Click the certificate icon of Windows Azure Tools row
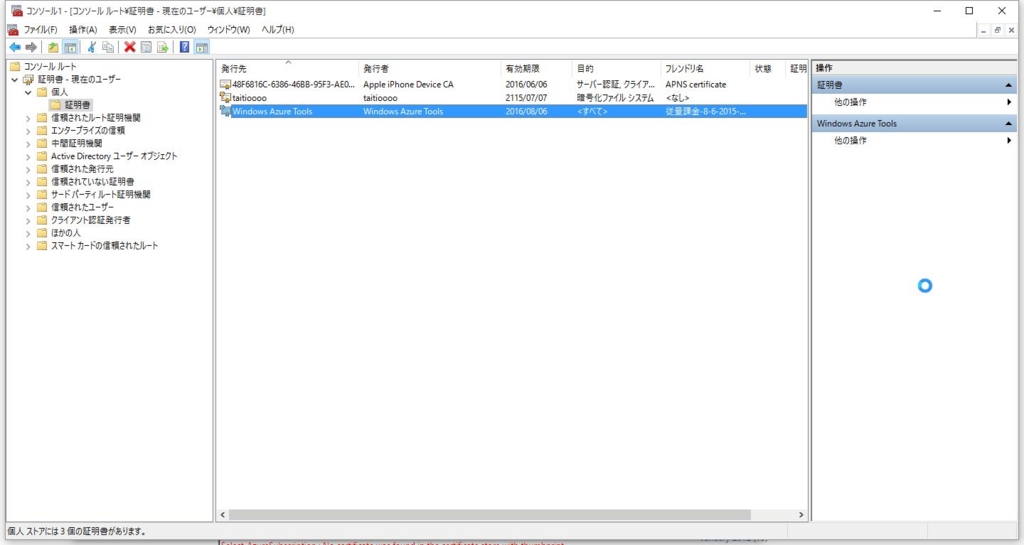This screenshot has height=545, width=1024. click(225, 111)
